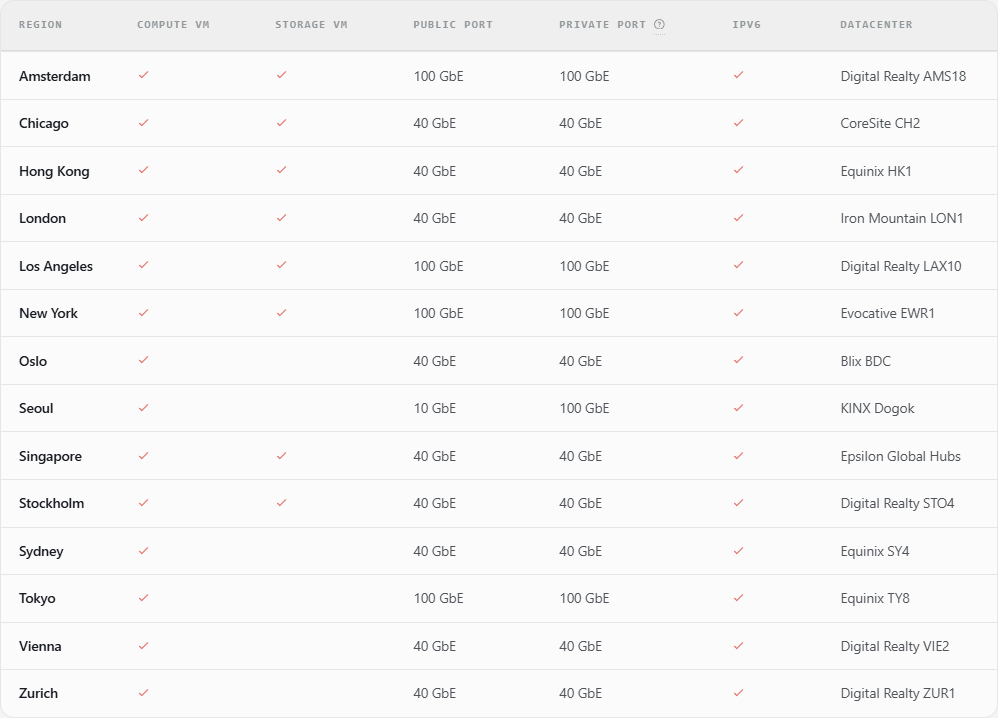Click Hong Kong's IPv6 checkmark
Viewport: 998px width, 718px height.
pos(738,170)
